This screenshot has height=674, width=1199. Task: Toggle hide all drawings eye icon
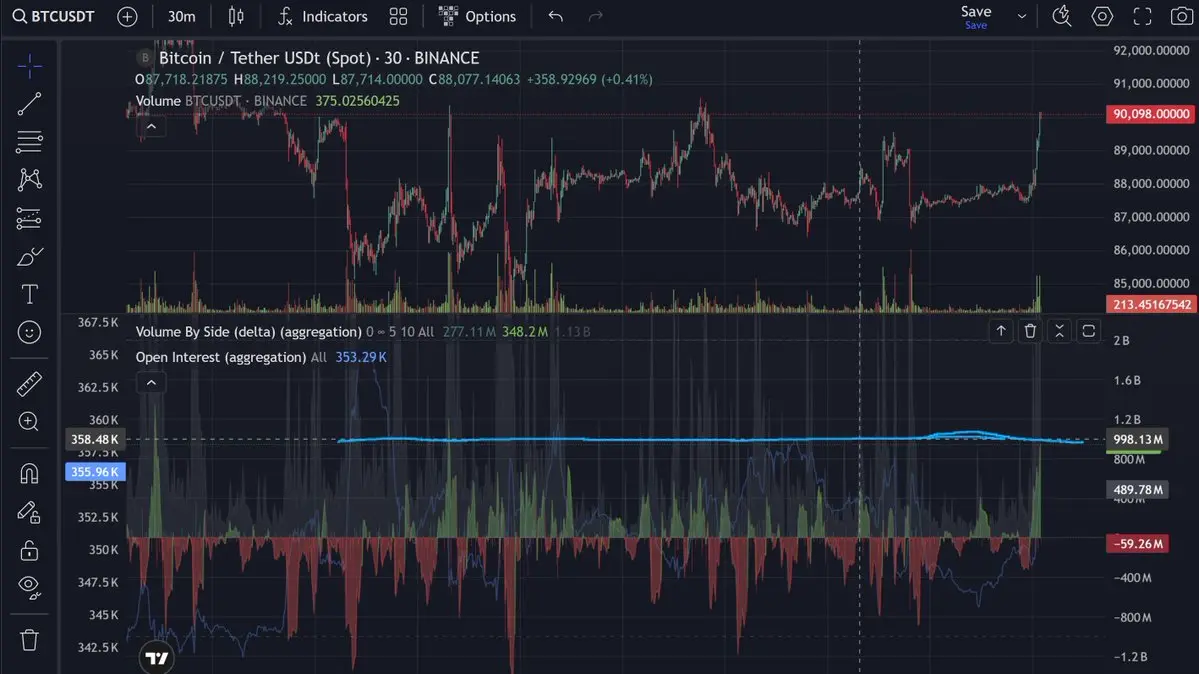29,588
